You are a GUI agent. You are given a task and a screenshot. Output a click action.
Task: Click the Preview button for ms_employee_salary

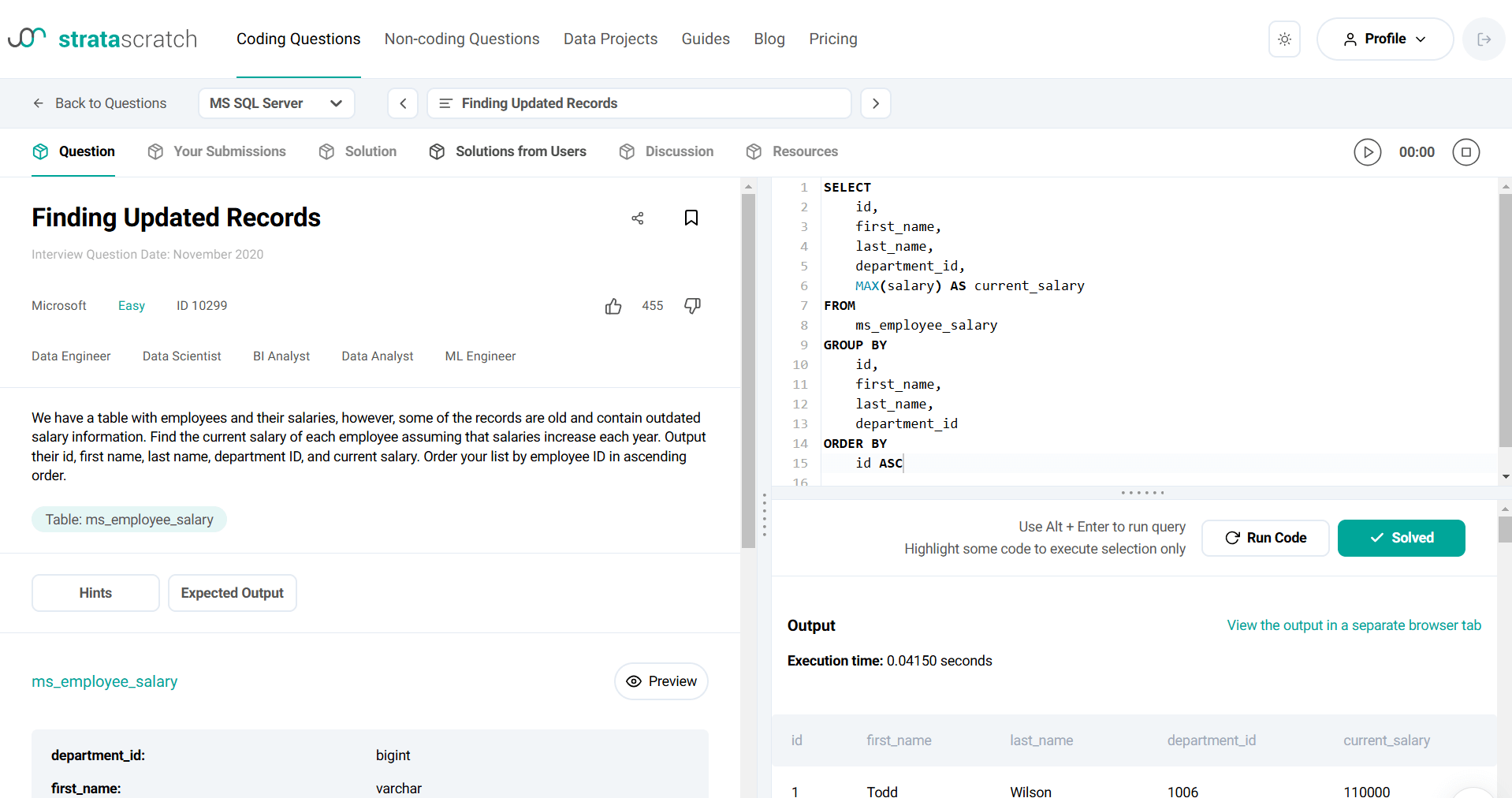pyautogui.click(x=661, y=681)
